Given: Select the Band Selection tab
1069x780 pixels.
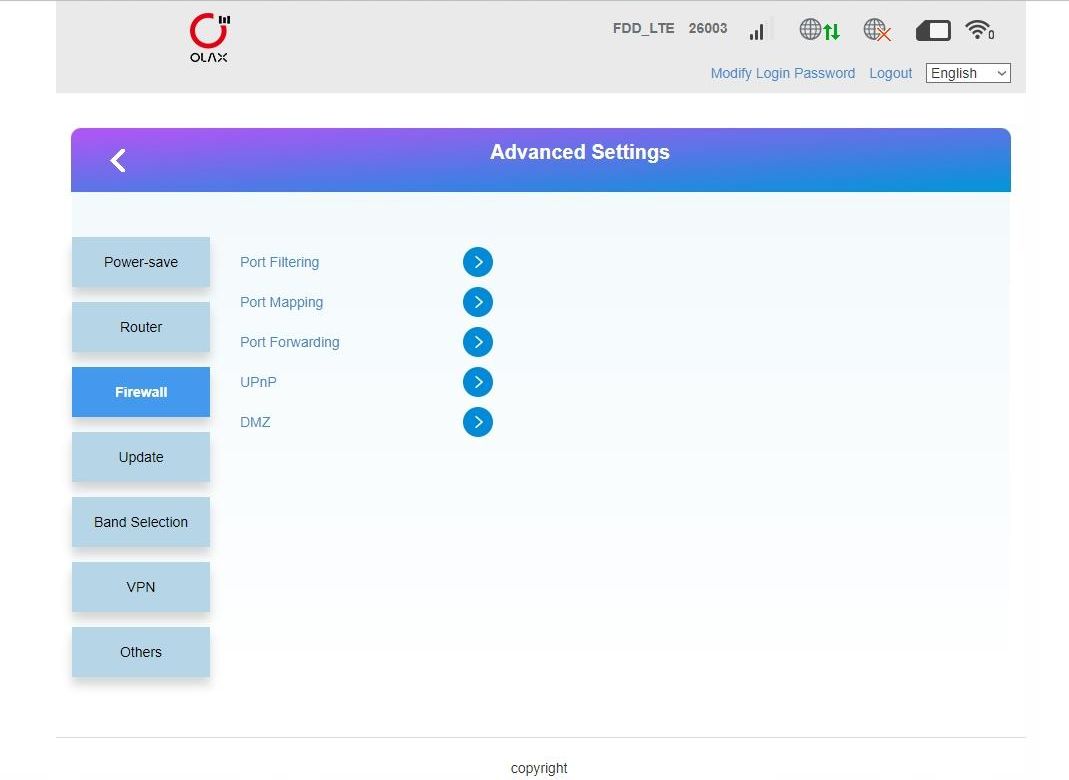Looking at the screenshot, I should pos(141,522).
